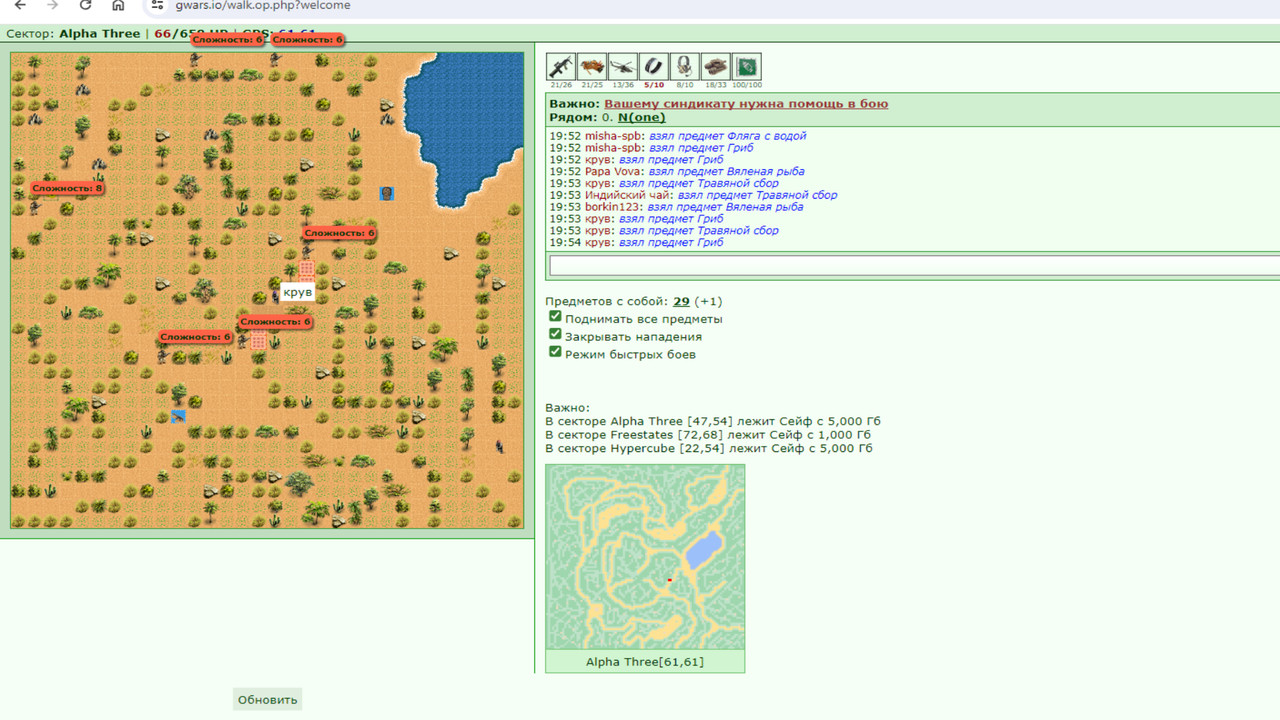Attack the soldier under the Сложность: 8 label
The image size is (1280, 720).
pyautogui.click(x=34, y=207)
